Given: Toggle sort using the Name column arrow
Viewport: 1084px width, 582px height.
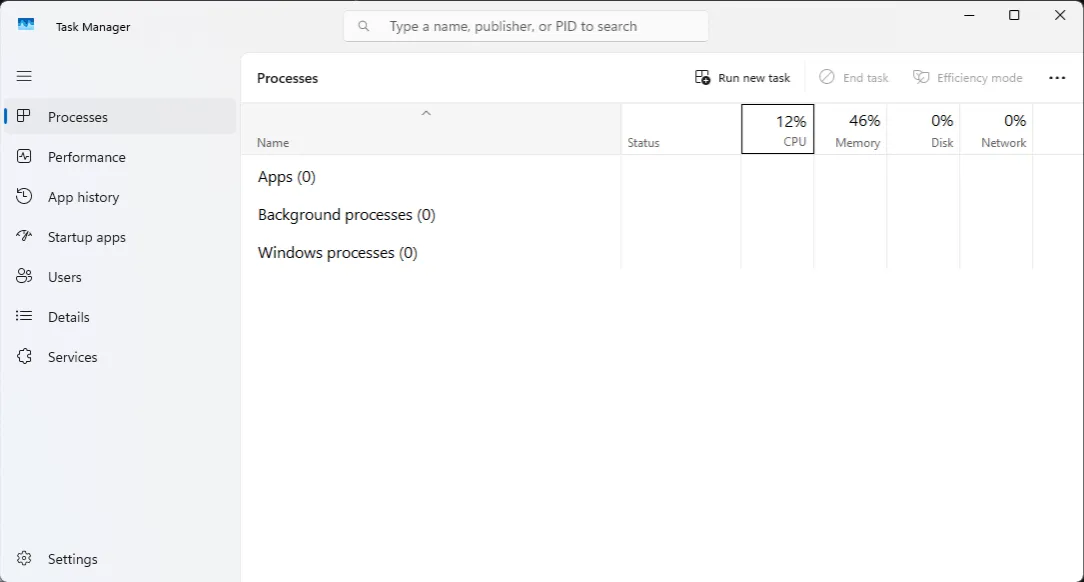Looking at the screenshot, I should tap(426, 113).
